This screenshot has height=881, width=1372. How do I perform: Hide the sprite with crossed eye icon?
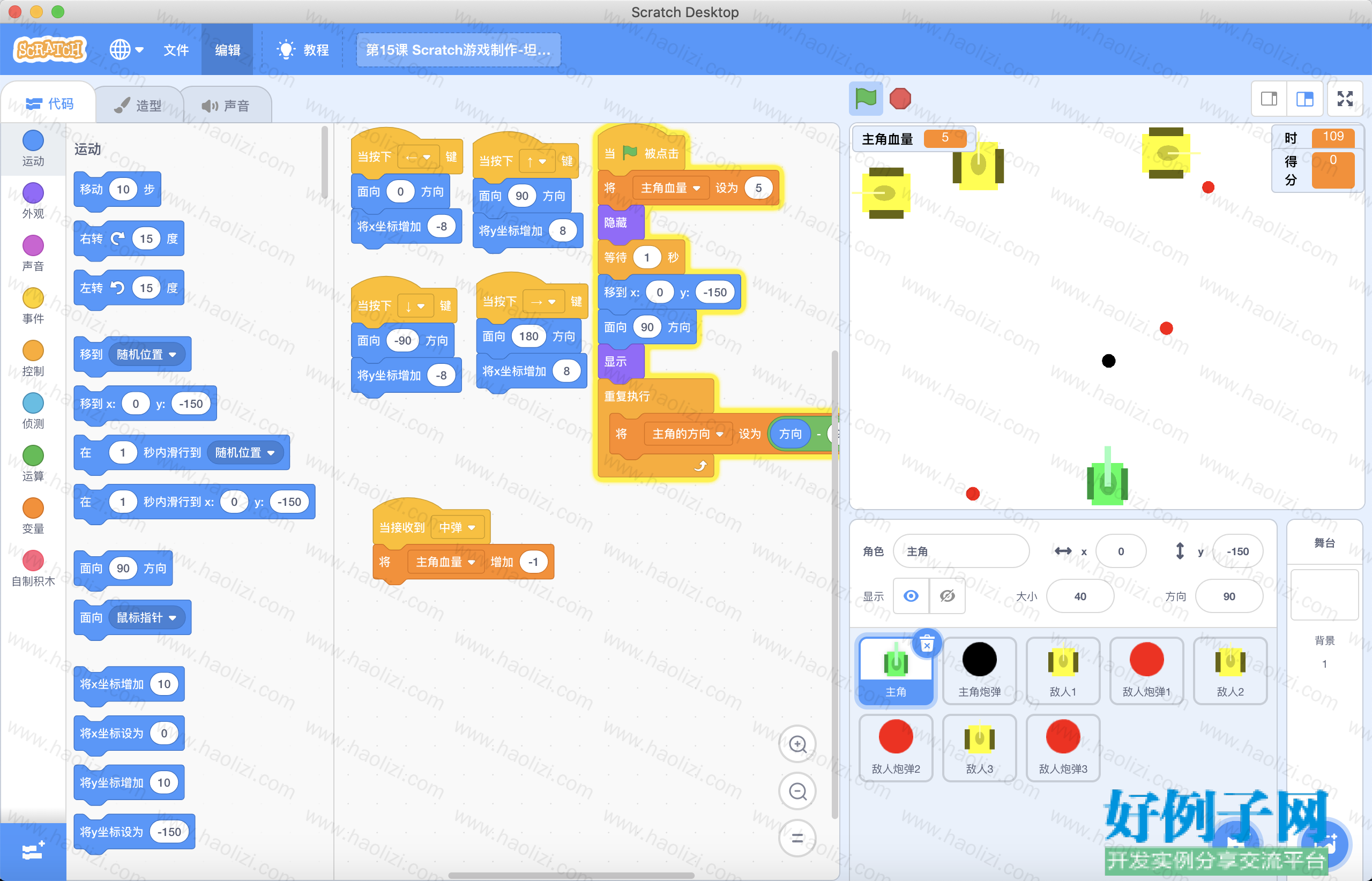click(948, 596)
